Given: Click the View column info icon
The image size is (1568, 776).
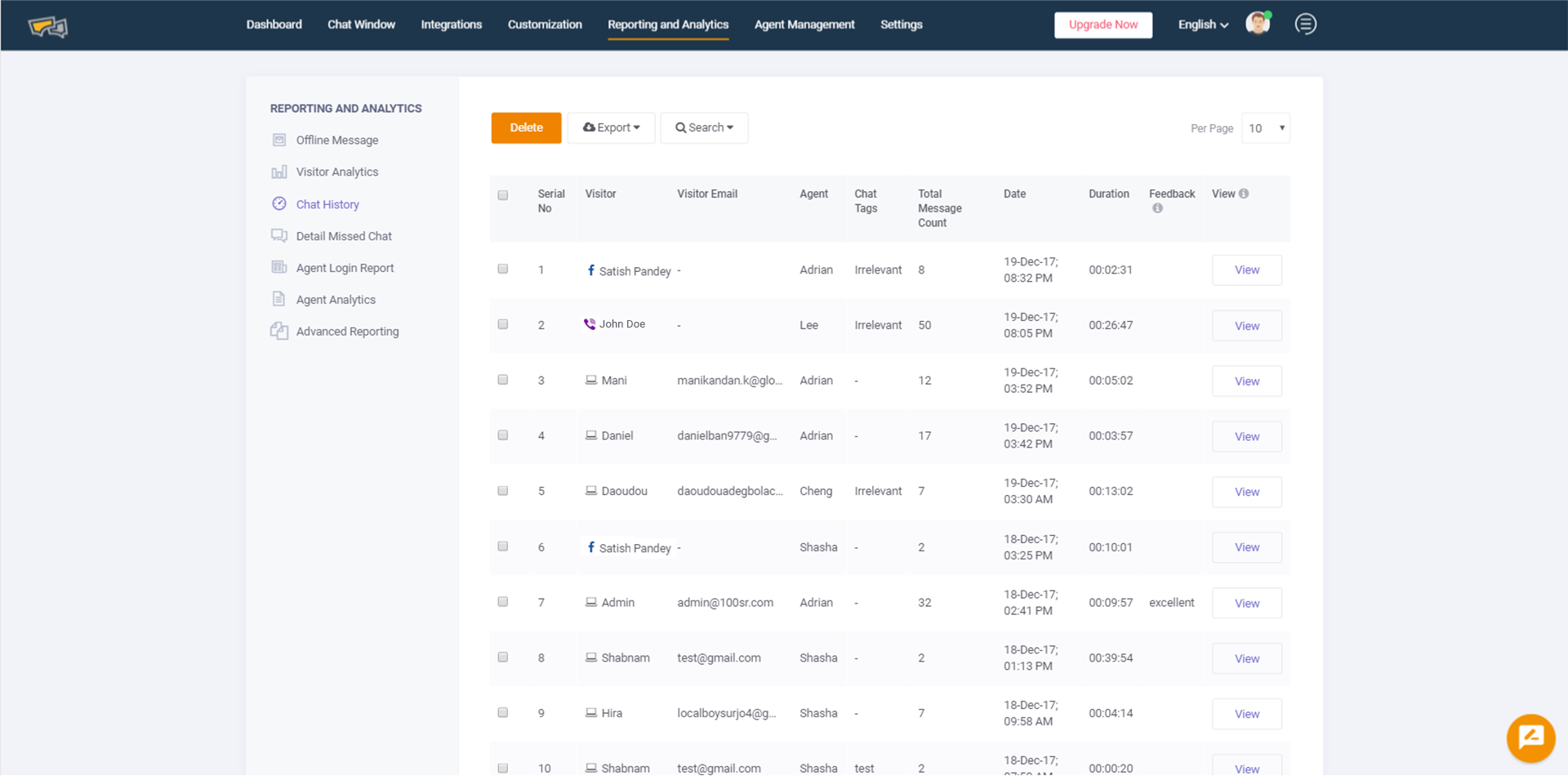Looking at the screenshot, I should (1244, 194).
